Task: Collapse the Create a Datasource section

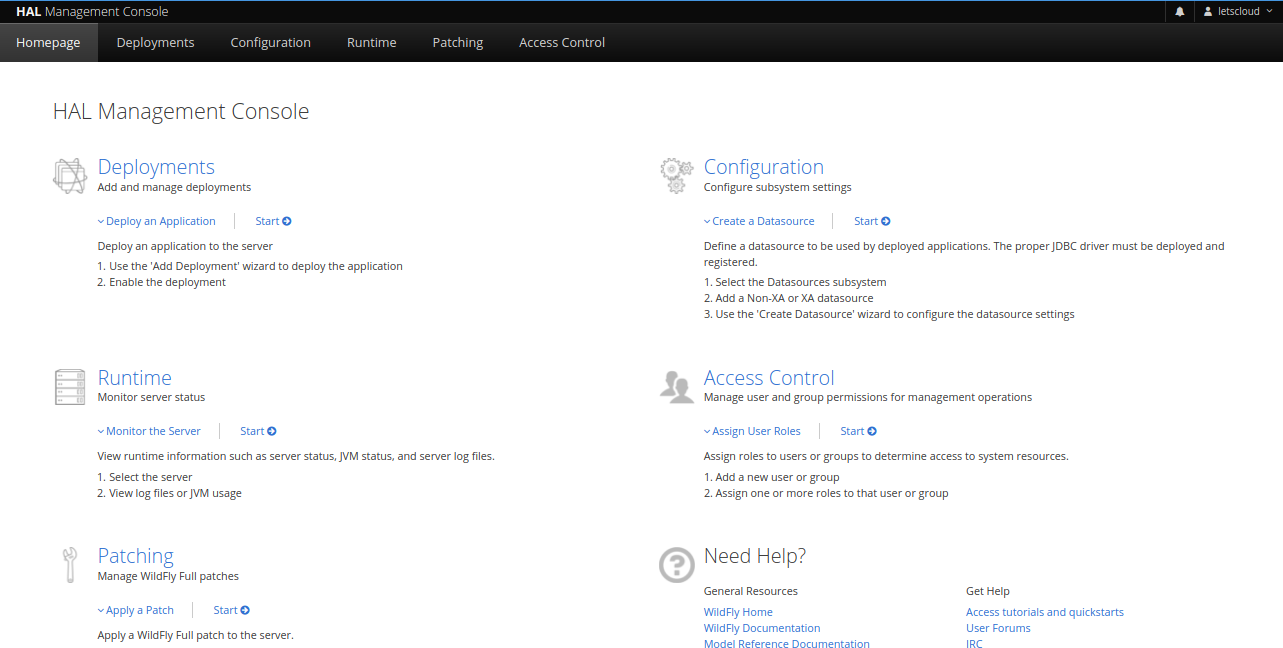Action: click(x=759, y=221)
